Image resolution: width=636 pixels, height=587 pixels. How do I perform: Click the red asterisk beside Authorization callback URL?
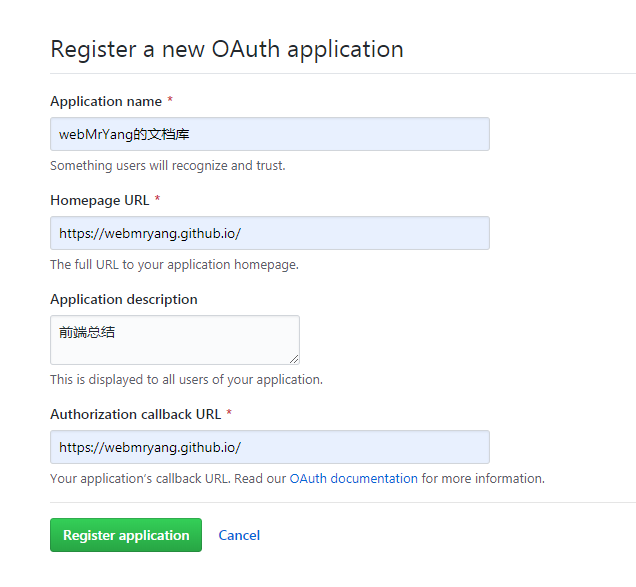tap(229, 414)
